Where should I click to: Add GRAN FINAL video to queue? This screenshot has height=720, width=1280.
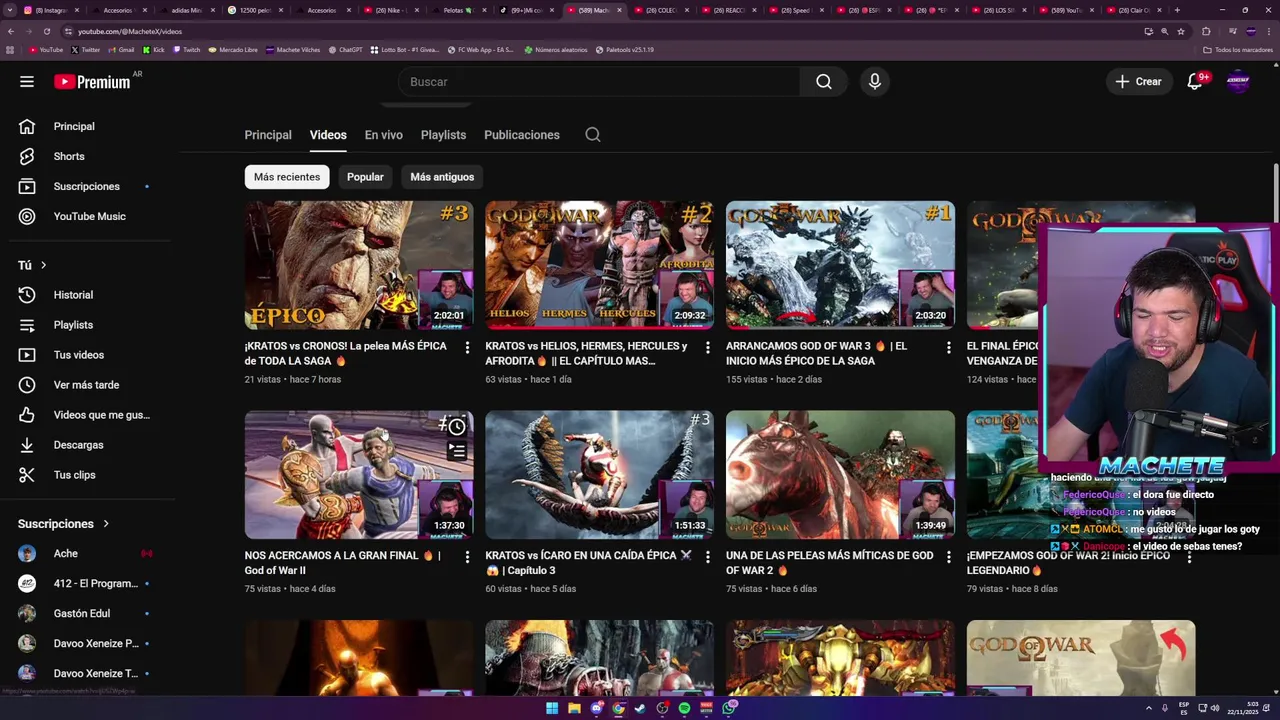click(457, 452)
